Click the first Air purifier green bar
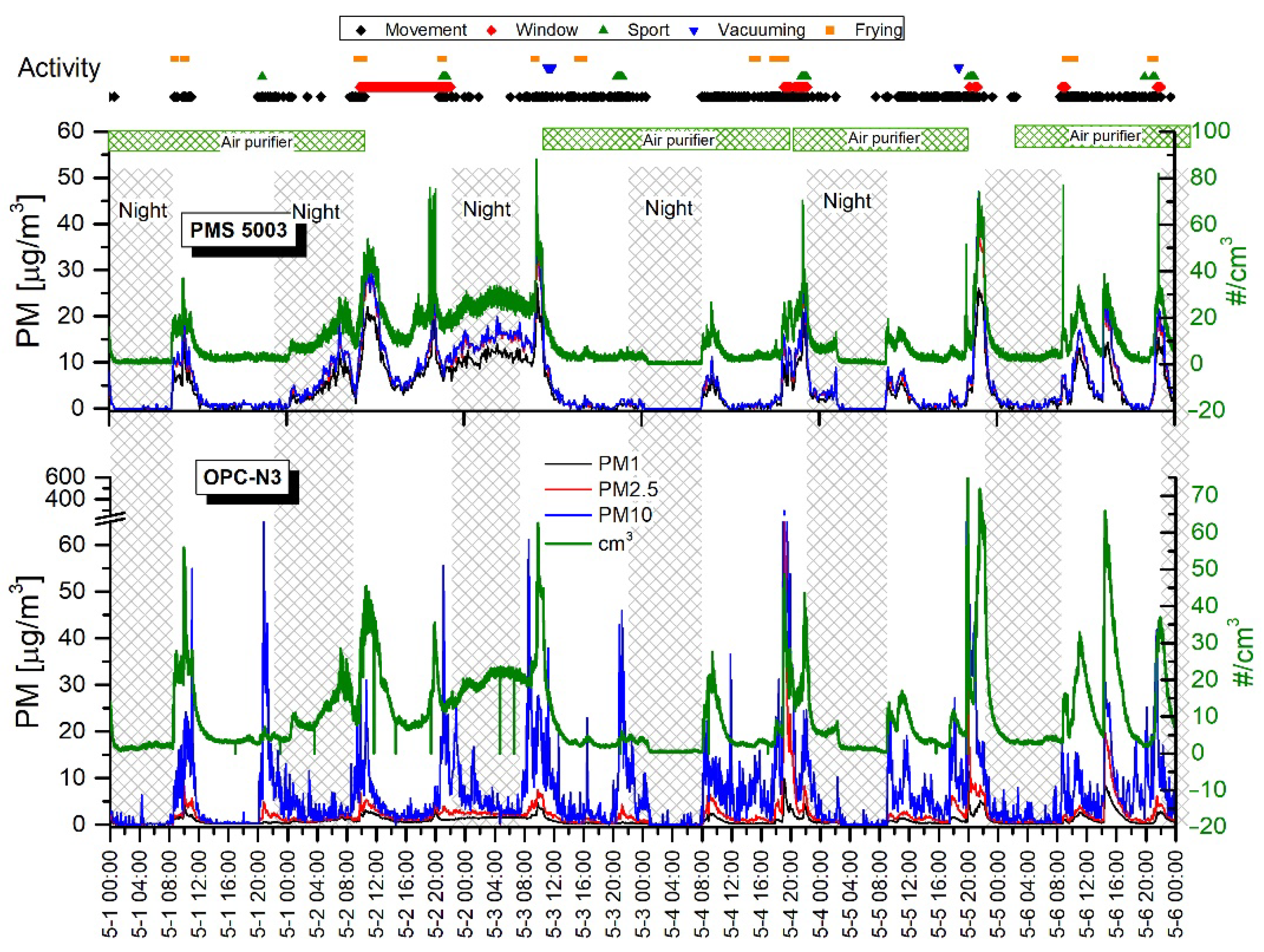This screenshot has height=952, width=1264. (236, 141)
